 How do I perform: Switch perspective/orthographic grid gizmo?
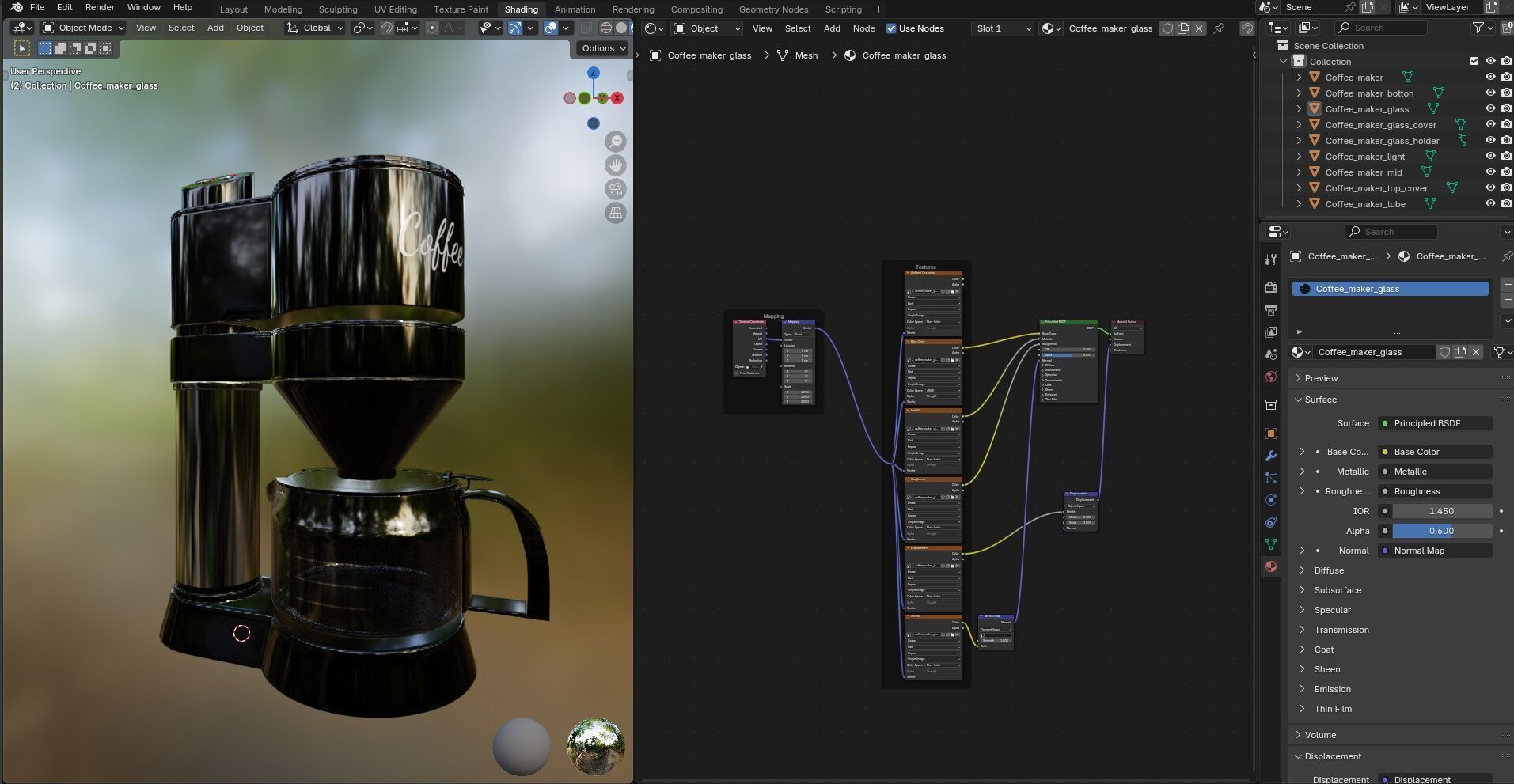(x=616, y=213)
